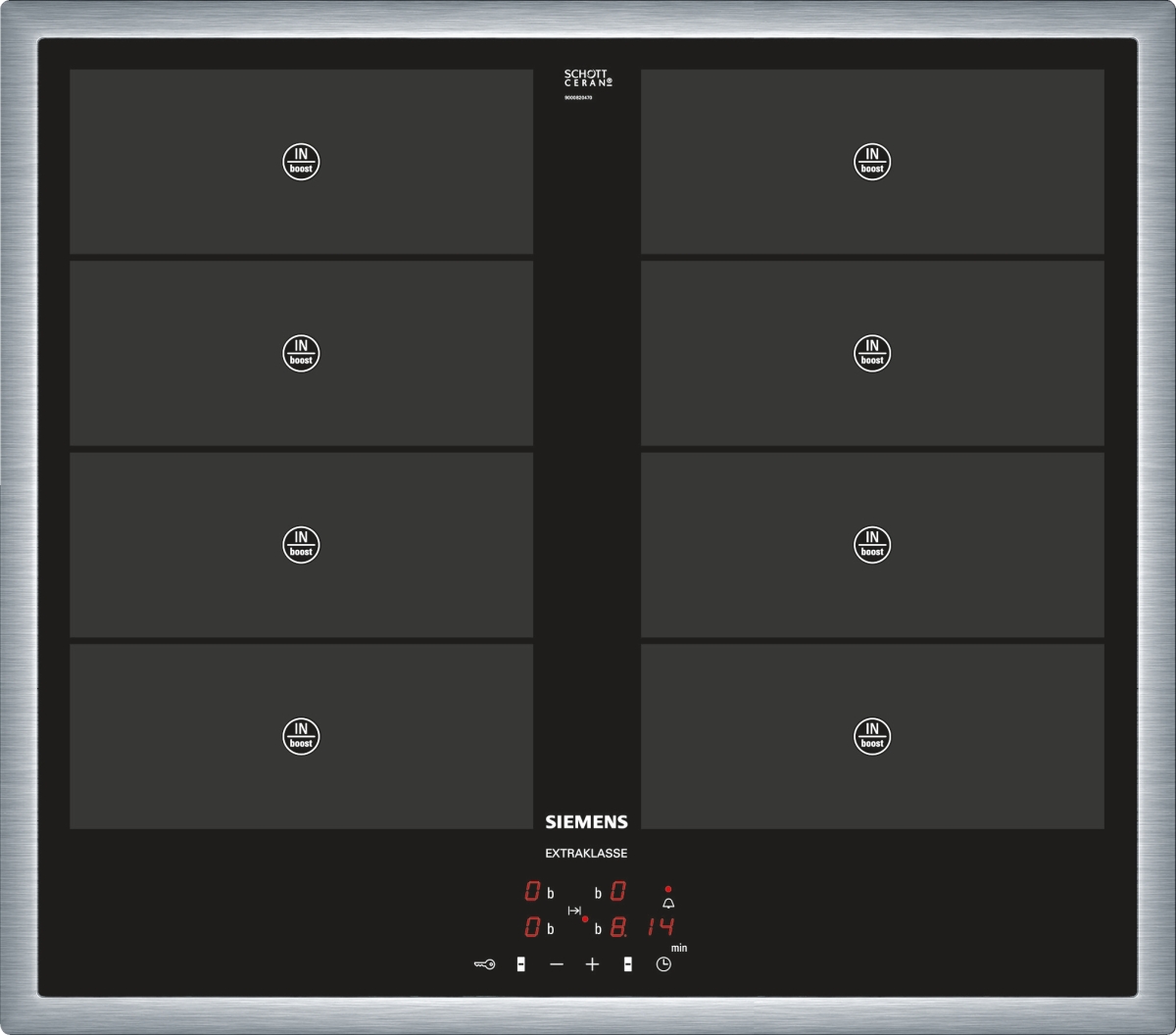This screenshot has height=1035, width=1176.
Task: Select the red 8. power display
Action: (x=620, y=926)
